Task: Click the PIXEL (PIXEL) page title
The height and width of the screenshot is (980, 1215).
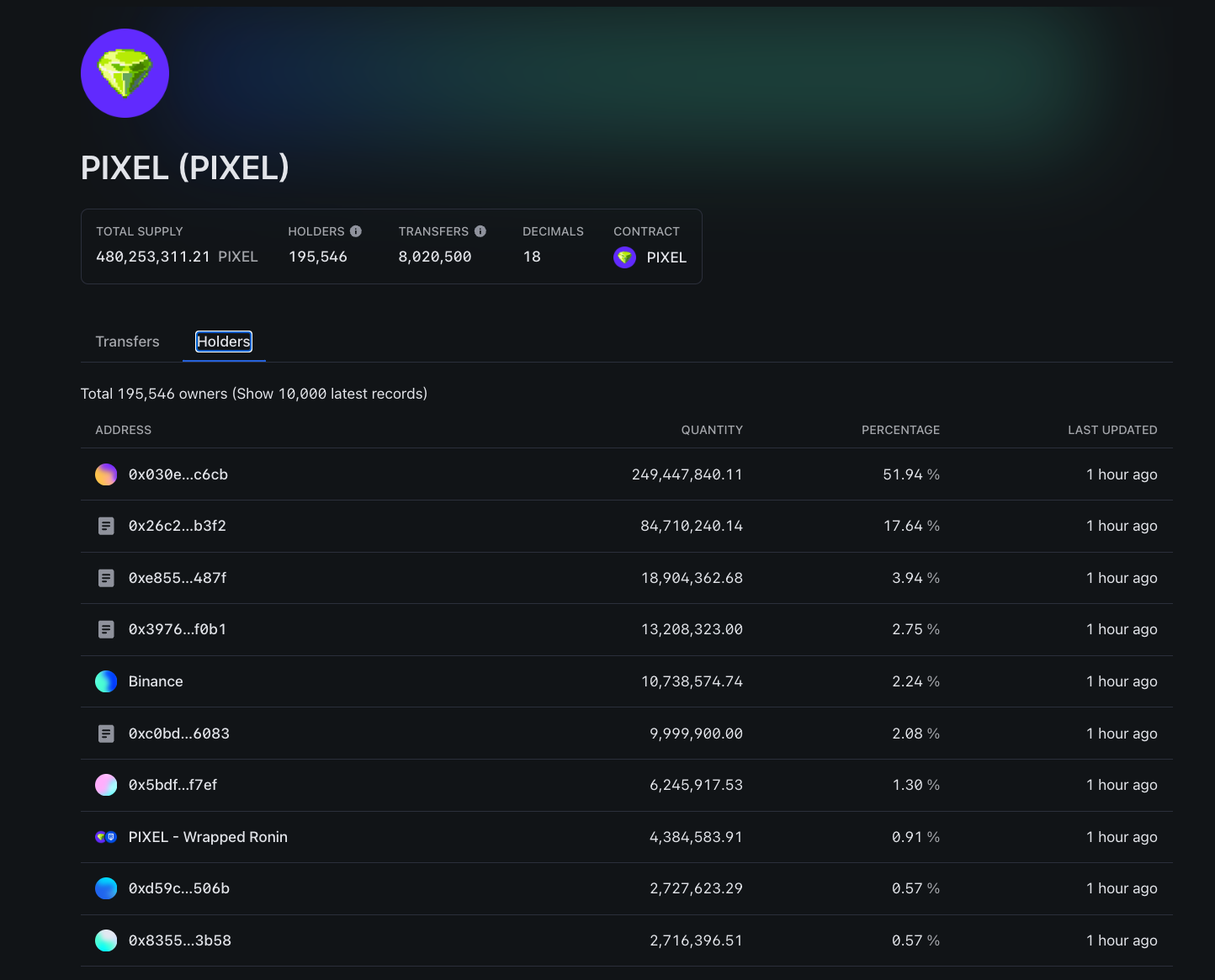Action: (185, 167)
